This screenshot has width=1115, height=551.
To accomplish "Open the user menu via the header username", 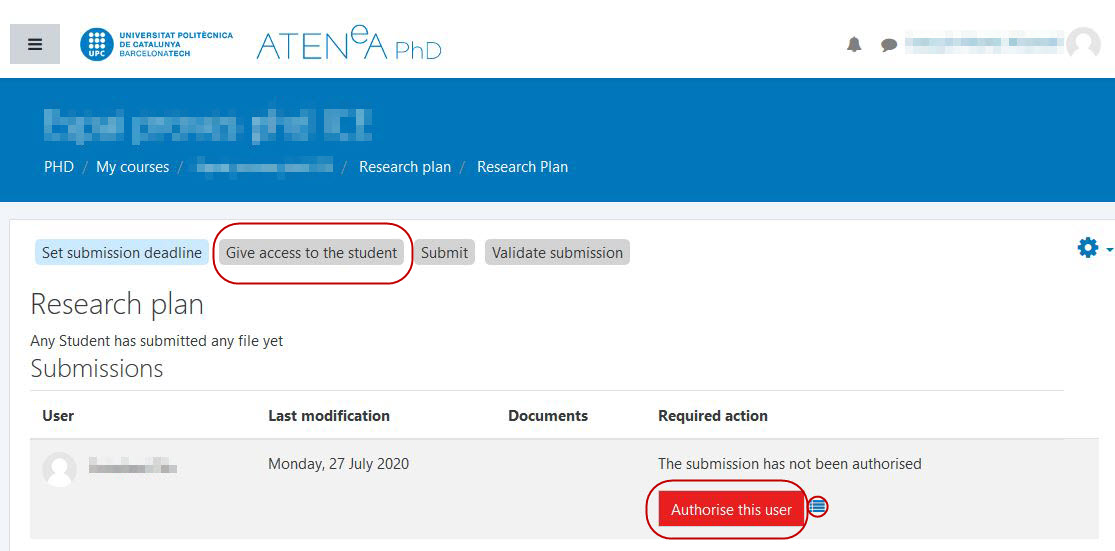I will [982, 44].
